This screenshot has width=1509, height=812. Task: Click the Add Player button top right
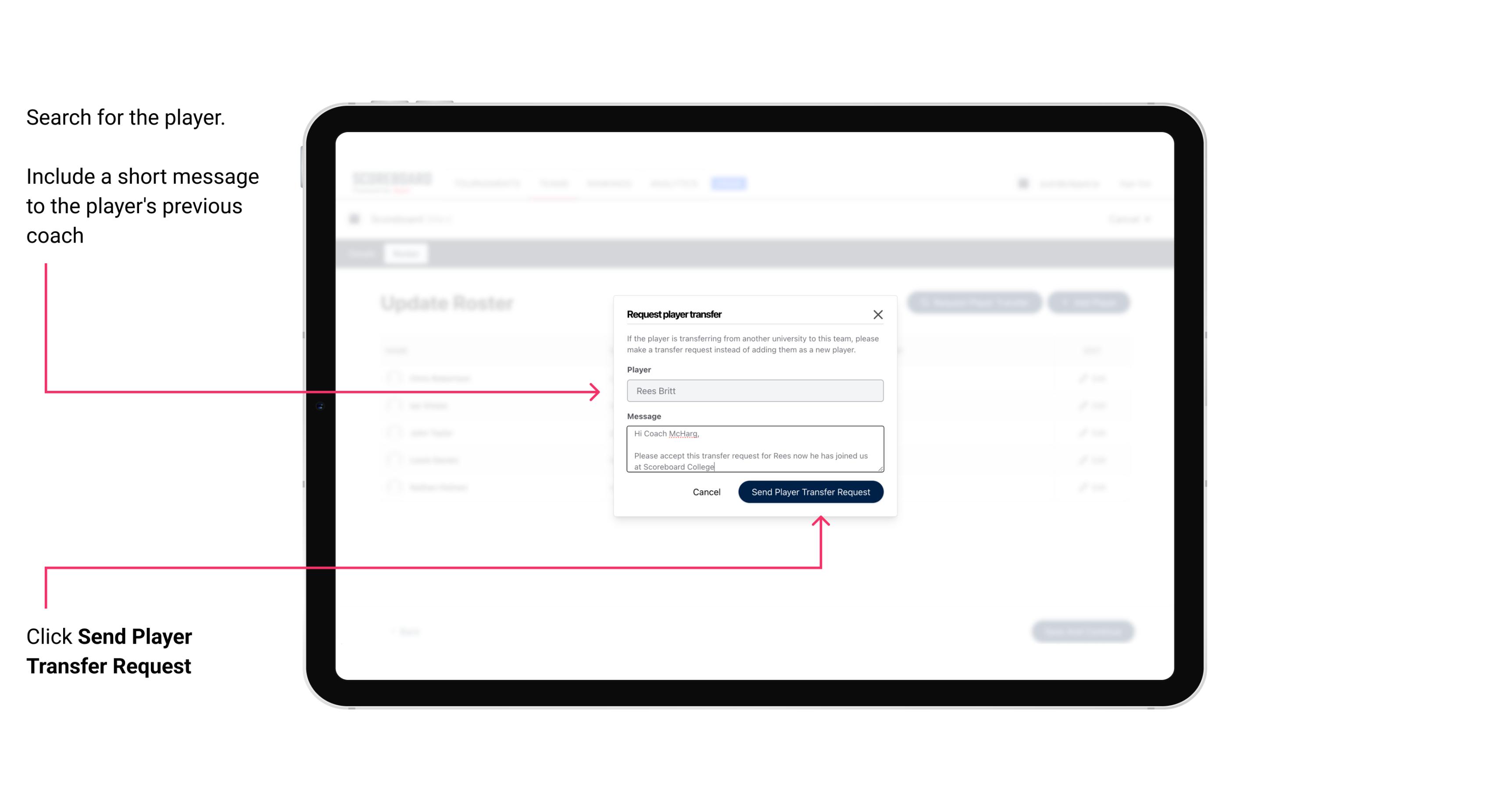tap(1090, 302)
